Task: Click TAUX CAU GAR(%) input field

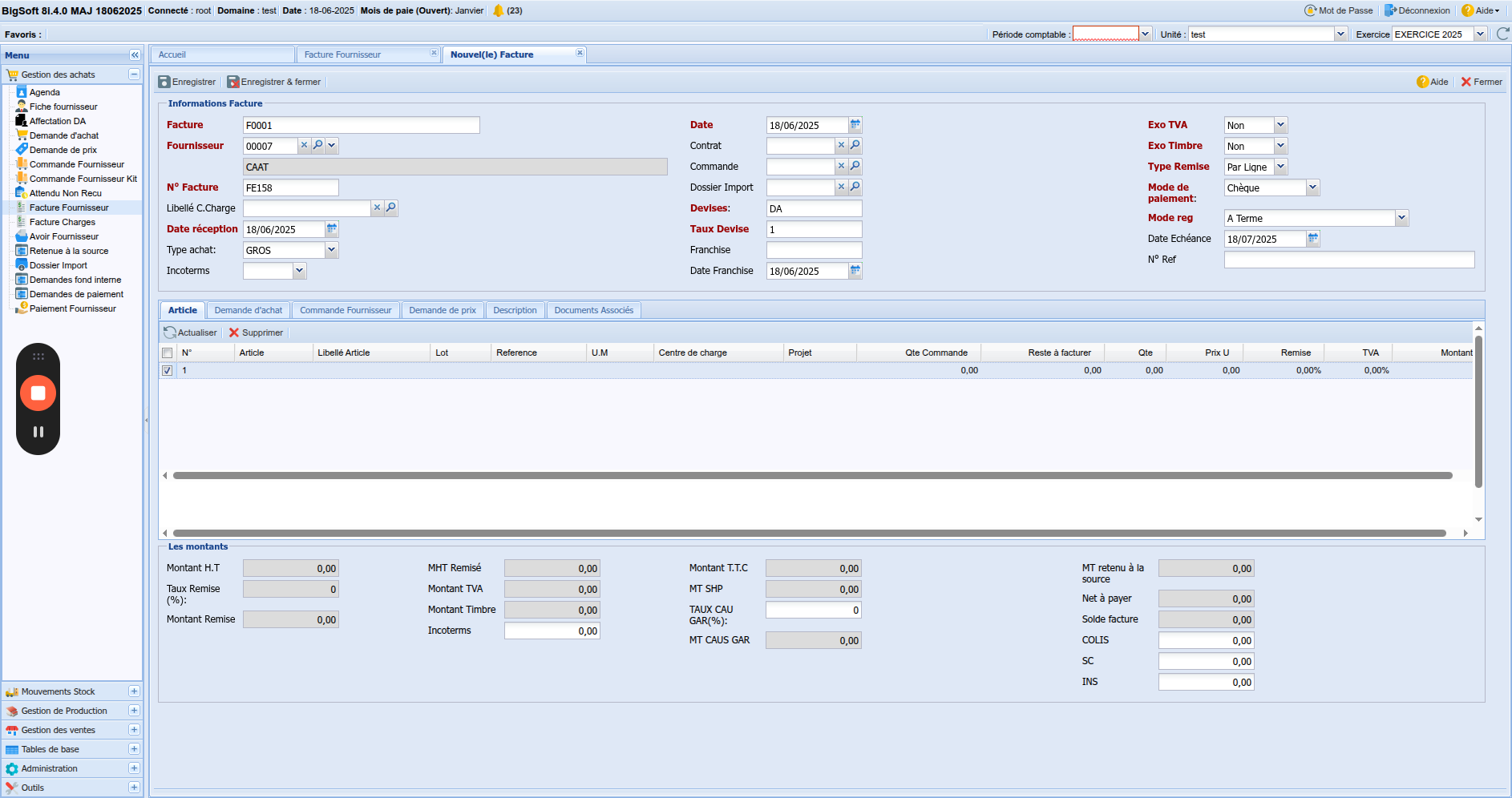Action: pos(813,610)
